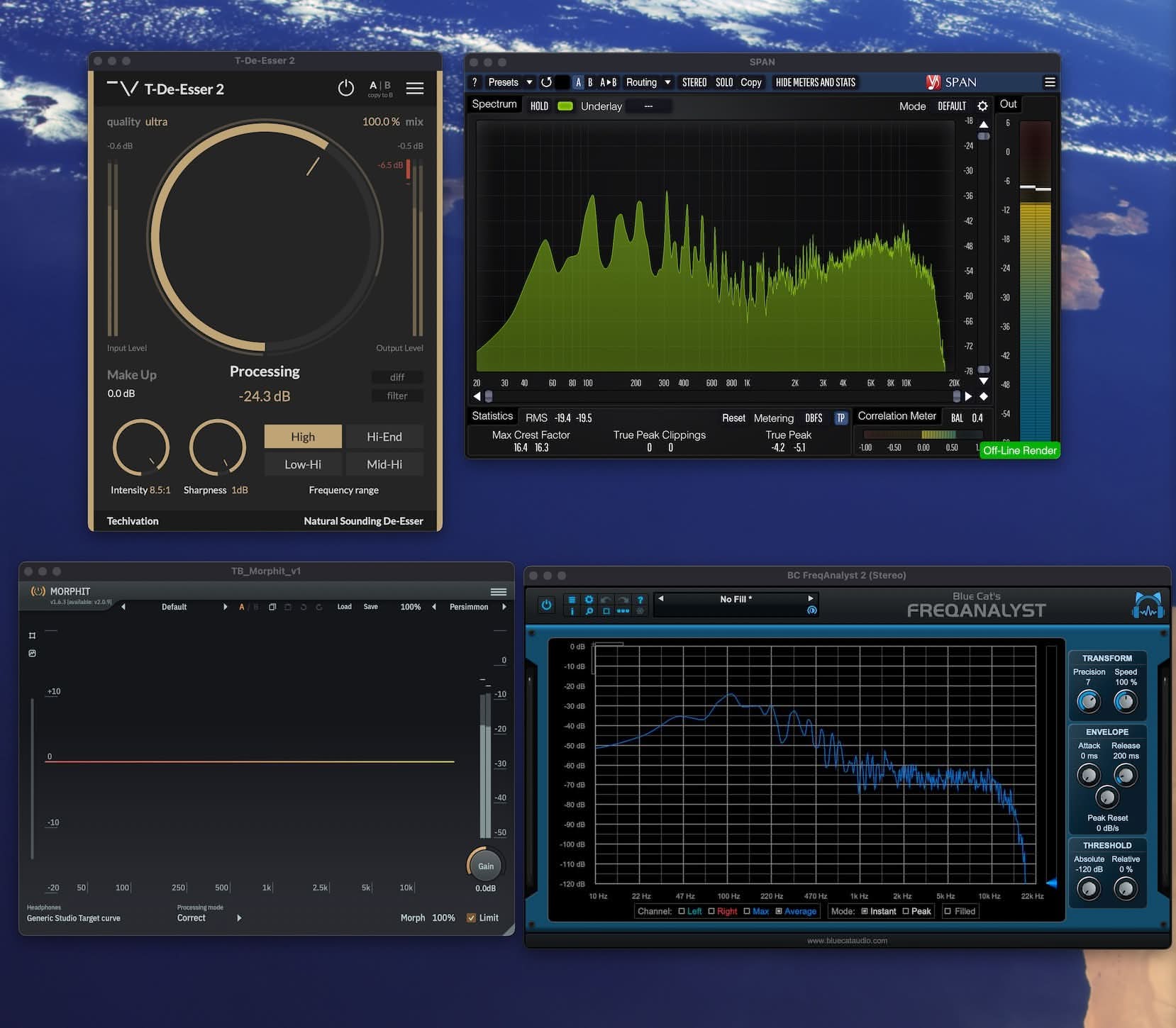
Task: Toggle the TP button in SPAN statistics
Action: 841,418
